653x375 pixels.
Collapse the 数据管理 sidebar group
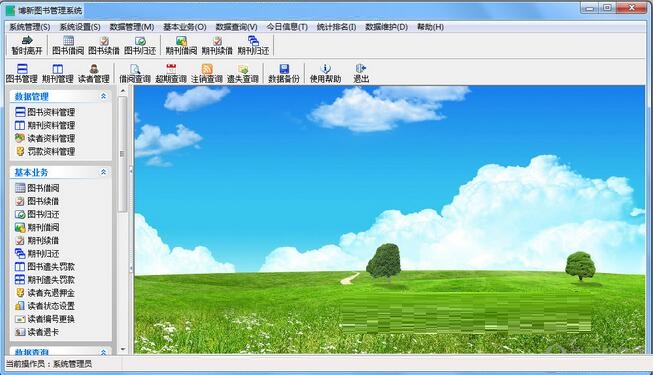[x=103, y=96]
